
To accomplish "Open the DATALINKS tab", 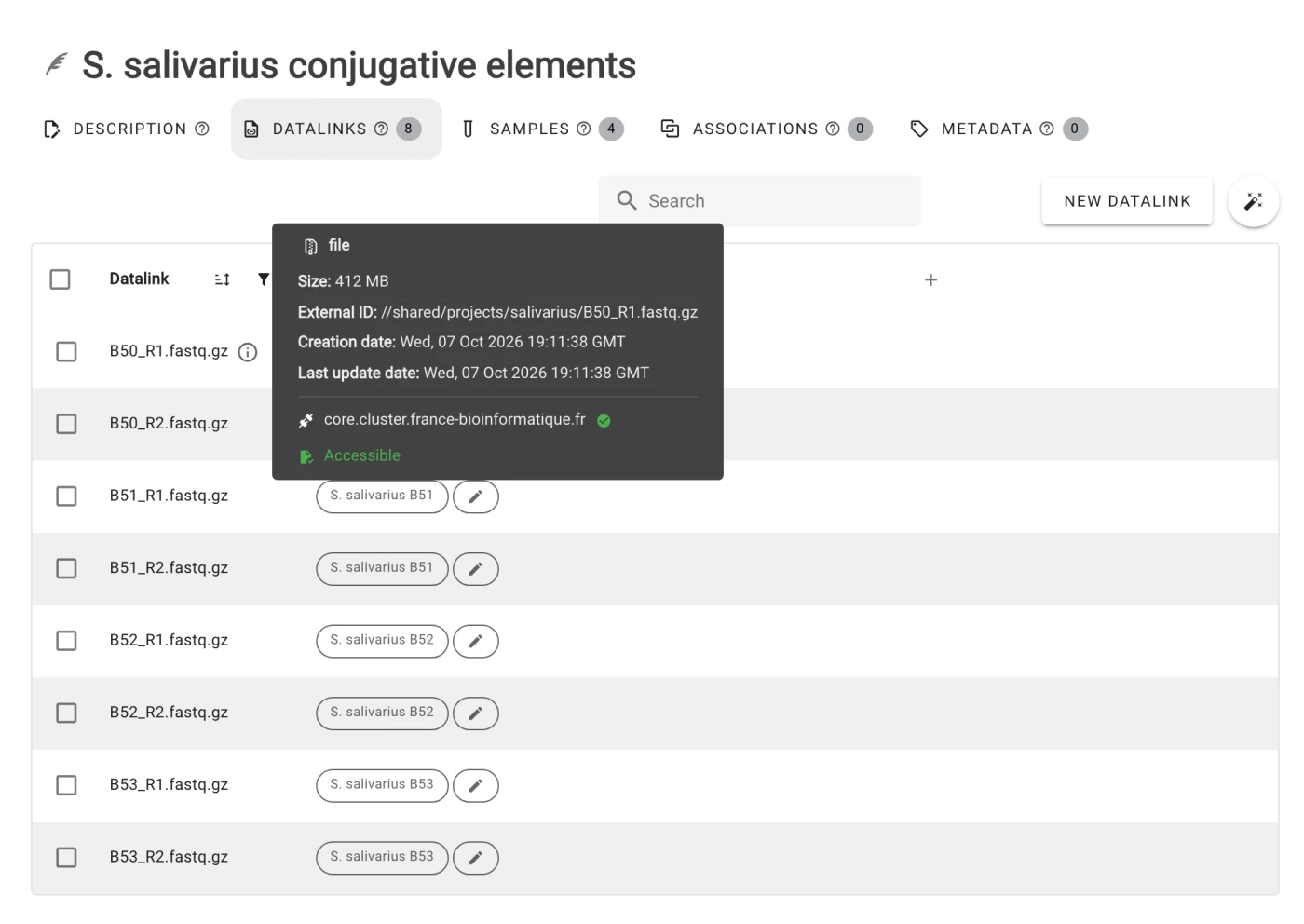I will tap(336, 129).
